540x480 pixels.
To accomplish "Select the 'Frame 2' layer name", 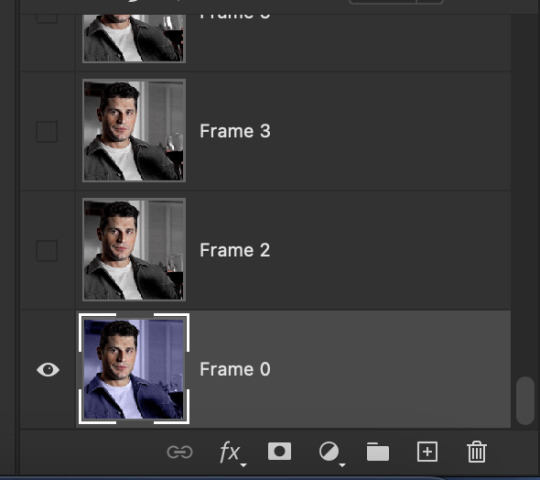I will (x=235, y=250).
